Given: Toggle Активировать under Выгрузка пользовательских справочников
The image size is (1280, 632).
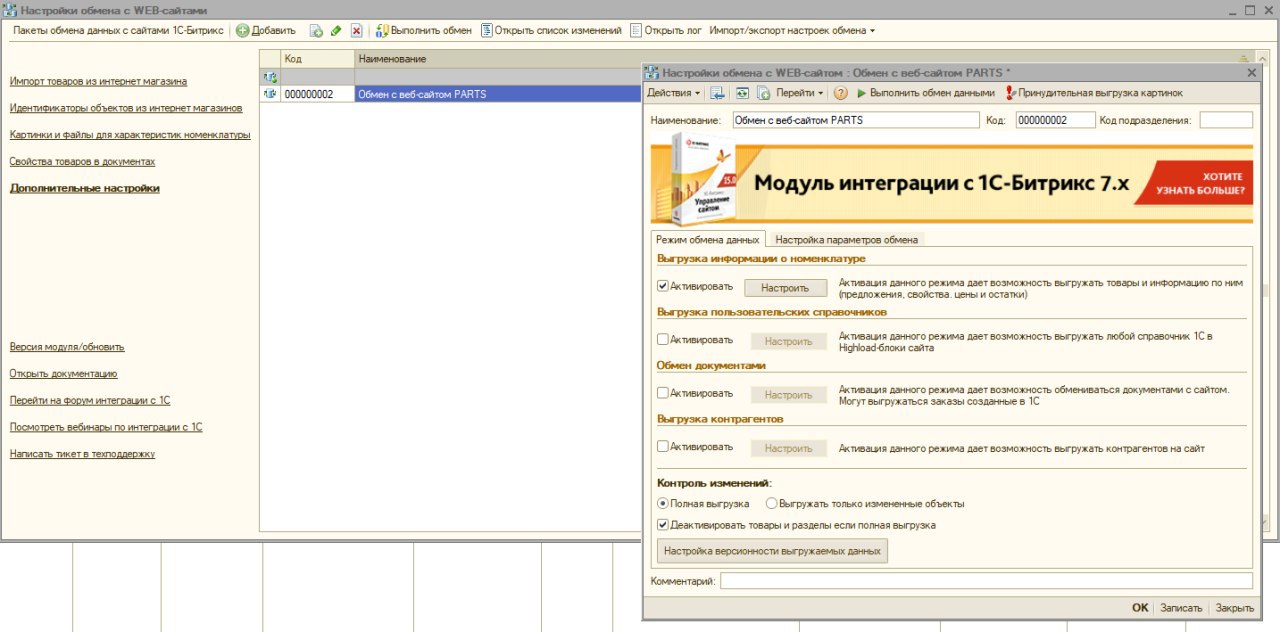Looking at the screenshot, I should pos(663,340).
